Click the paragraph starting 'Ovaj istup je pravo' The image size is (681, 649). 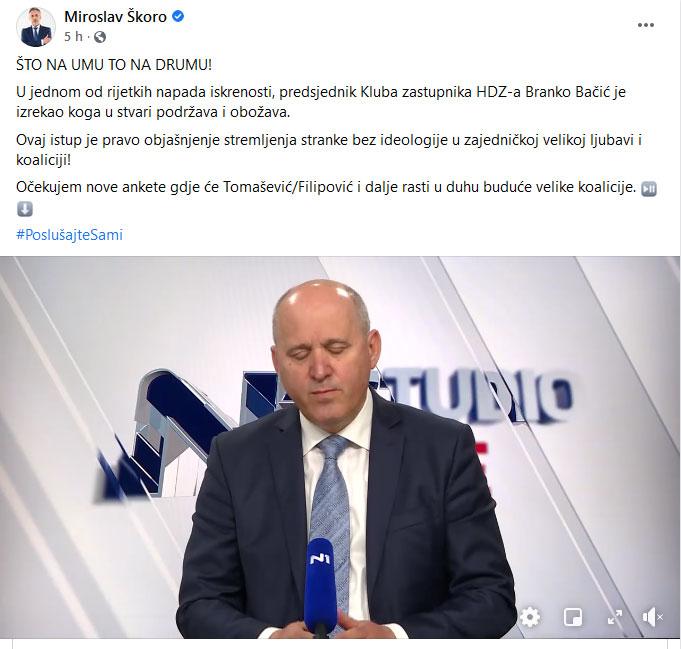coord(329,150)
